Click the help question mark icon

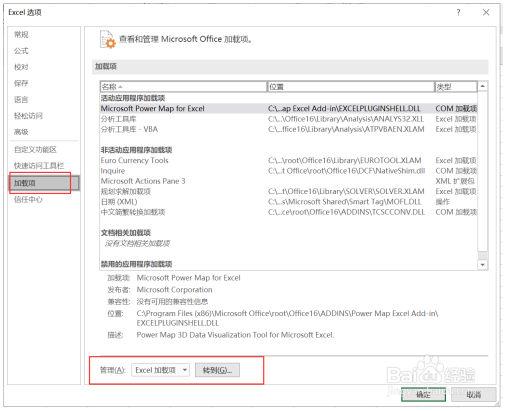tap(458, 13)
